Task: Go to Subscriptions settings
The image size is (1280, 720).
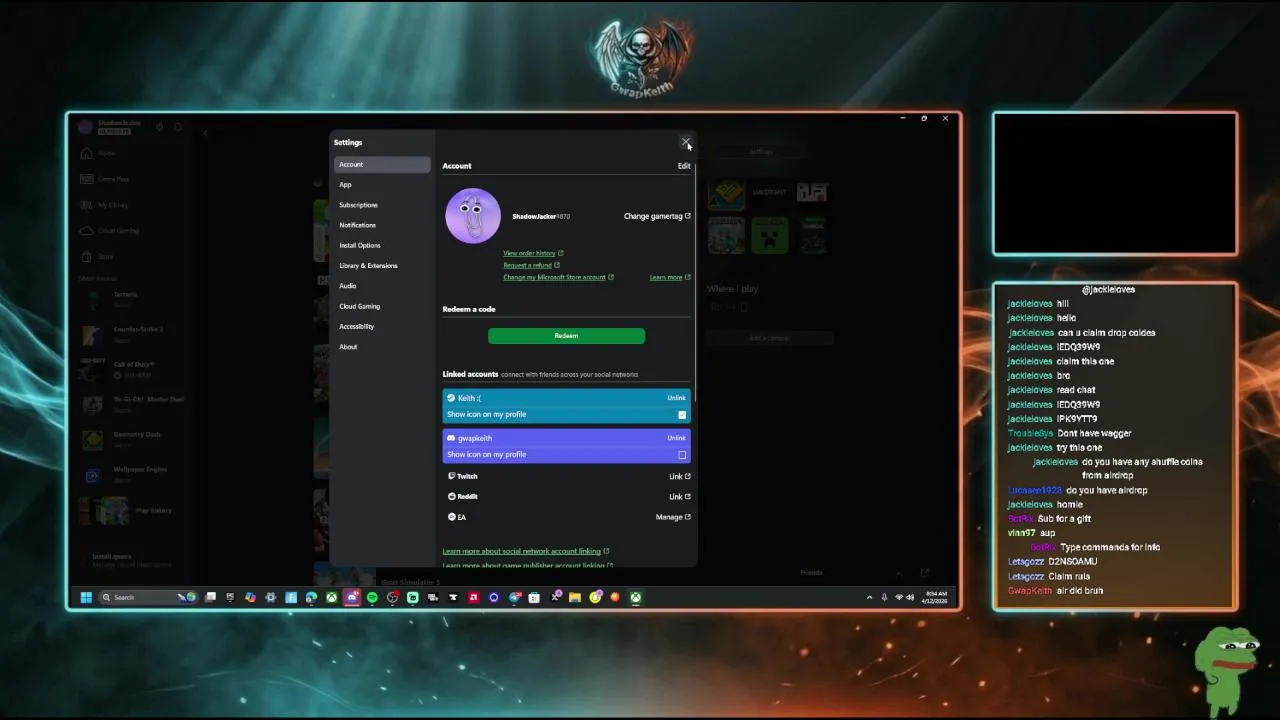Action: 382,205
